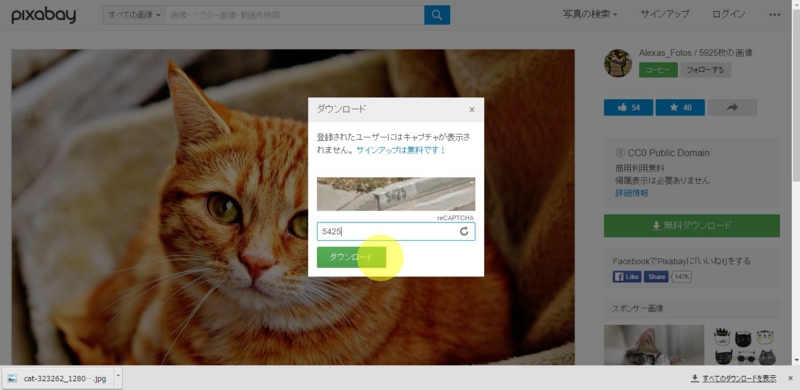Open Alexas_Fotos profile avatar

pyautogui.click(x=618, y=63)
